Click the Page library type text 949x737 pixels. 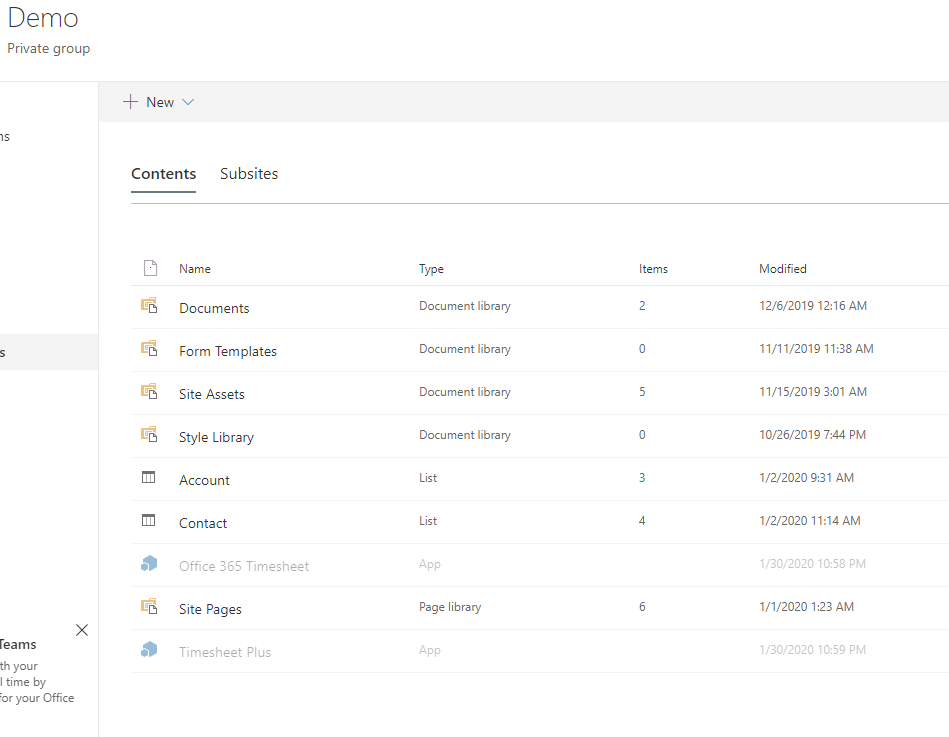pos(450,607)
